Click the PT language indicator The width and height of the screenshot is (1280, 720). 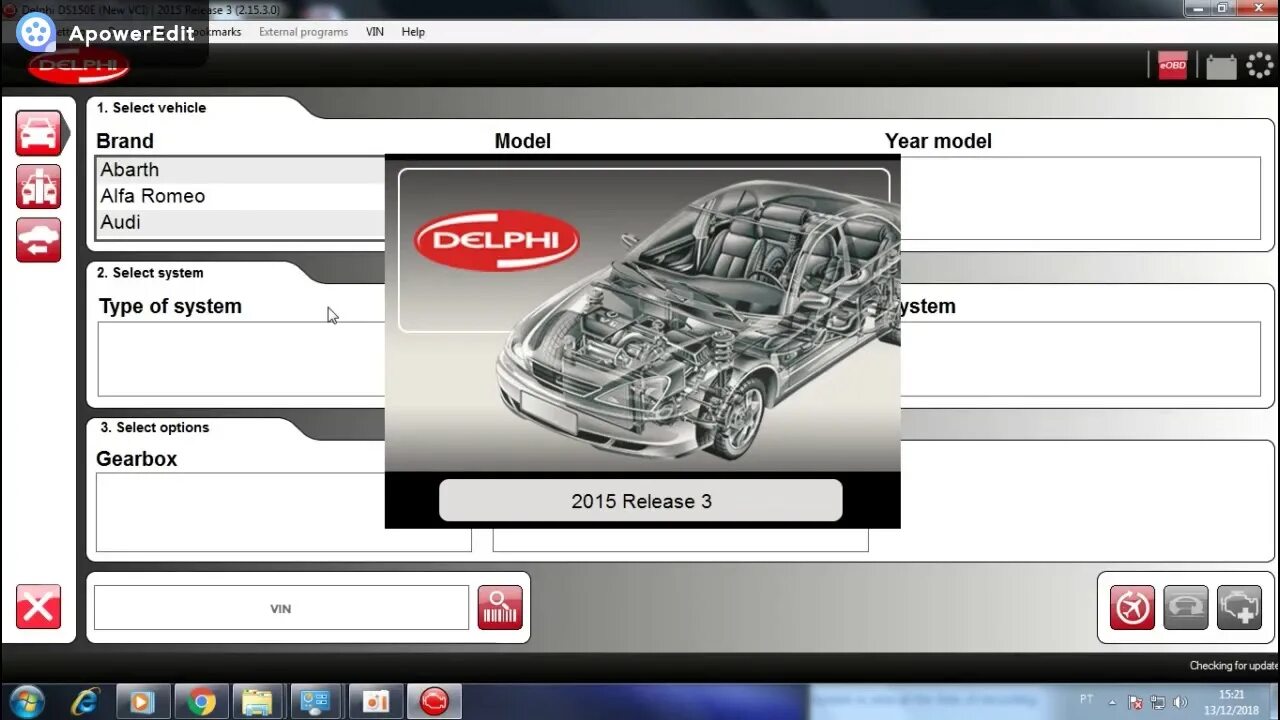point(1087,699)
